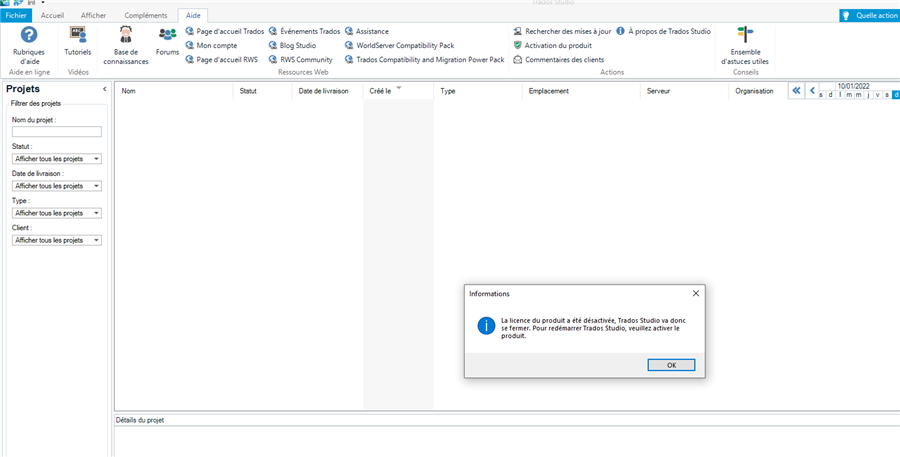
Task: Collapse the Projets panel
Action: tap(104, 89)
